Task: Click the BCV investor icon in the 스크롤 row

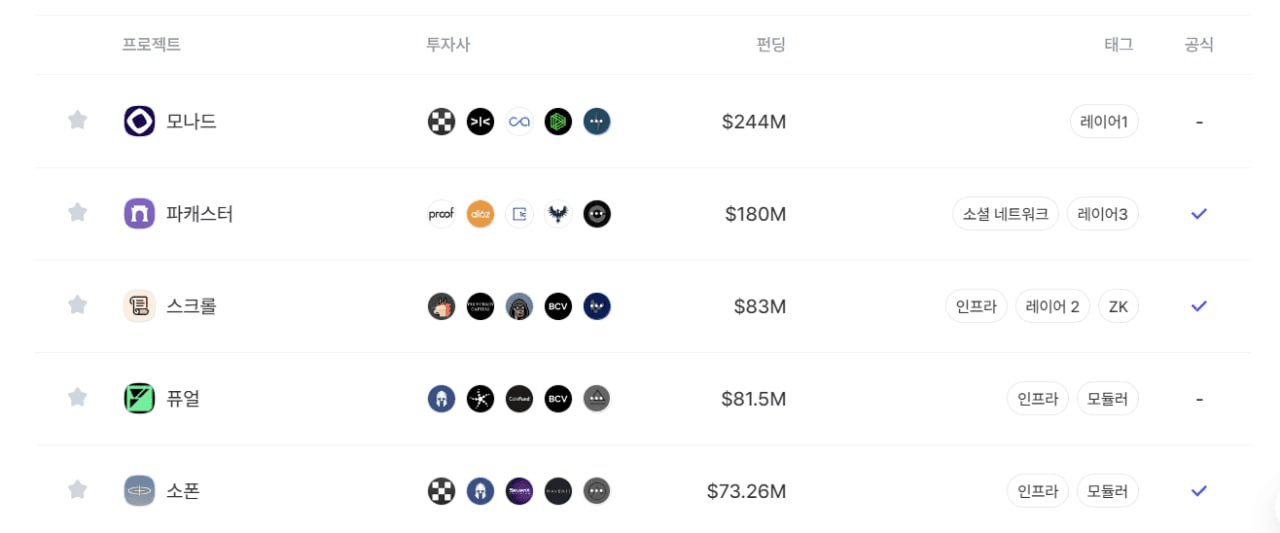Action: 558,306
